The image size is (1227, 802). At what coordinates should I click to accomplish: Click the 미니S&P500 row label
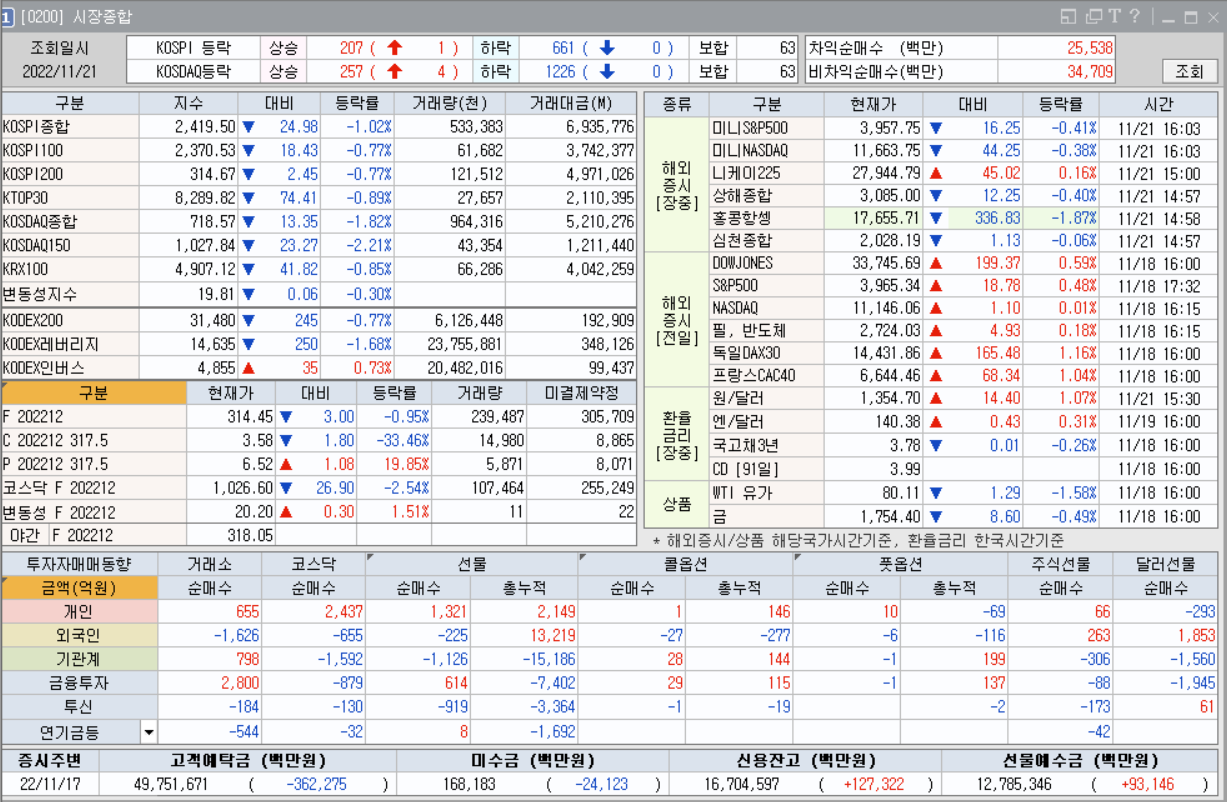[765, 128]
